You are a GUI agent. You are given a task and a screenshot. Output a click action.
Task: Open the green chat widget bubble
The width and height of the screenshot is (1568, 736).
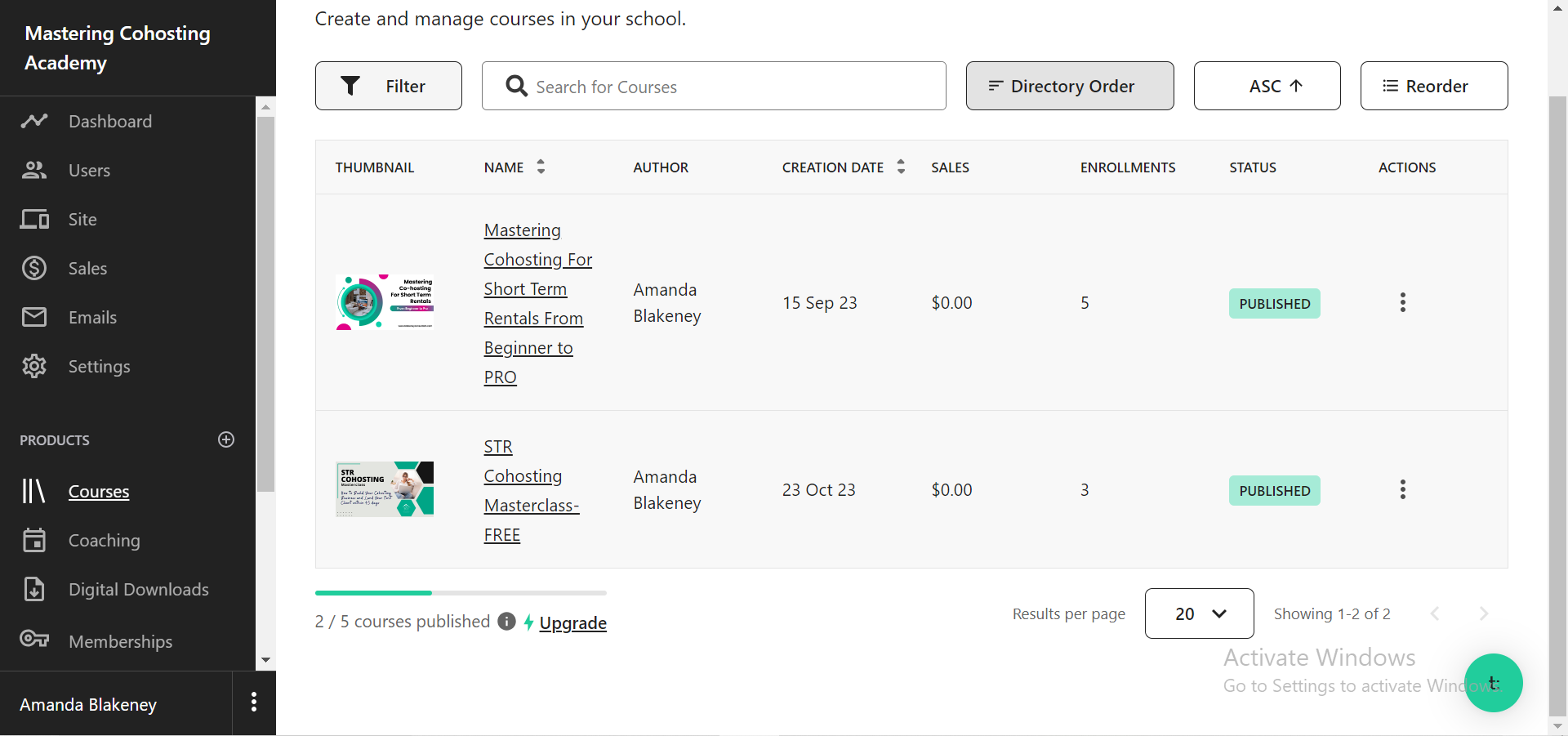(1493, 683)
